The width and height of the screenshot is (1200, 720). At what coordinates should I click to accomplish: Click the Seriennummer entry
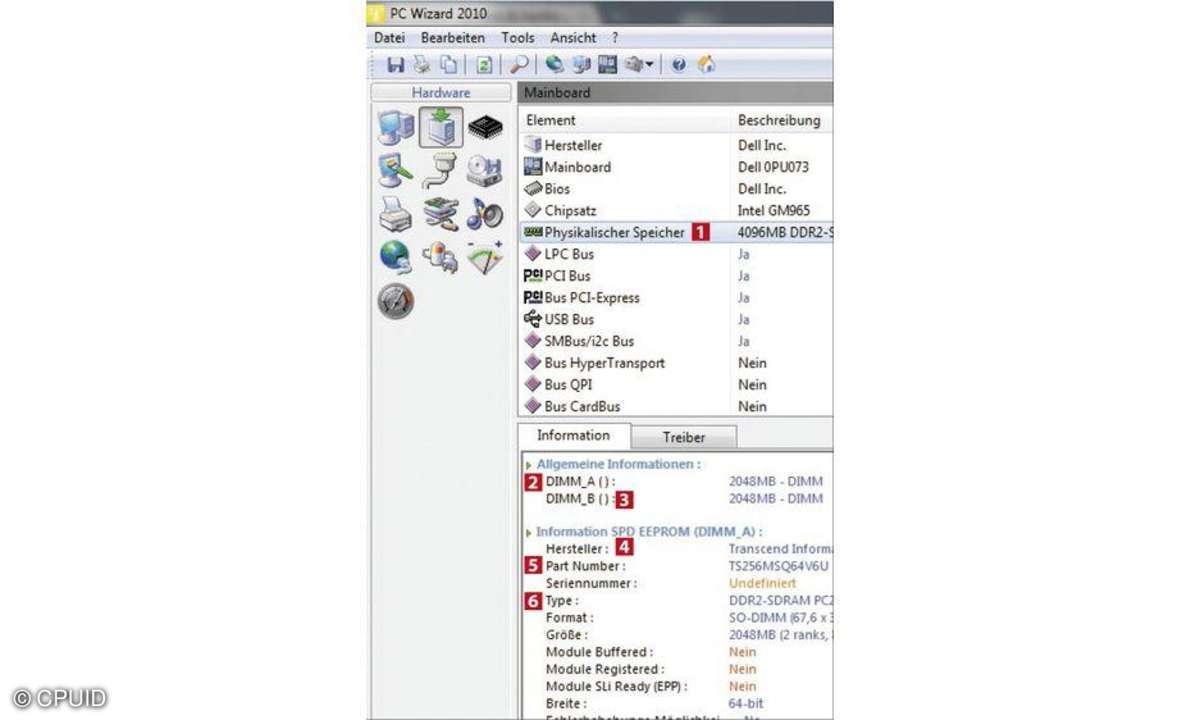coord(592,583)
